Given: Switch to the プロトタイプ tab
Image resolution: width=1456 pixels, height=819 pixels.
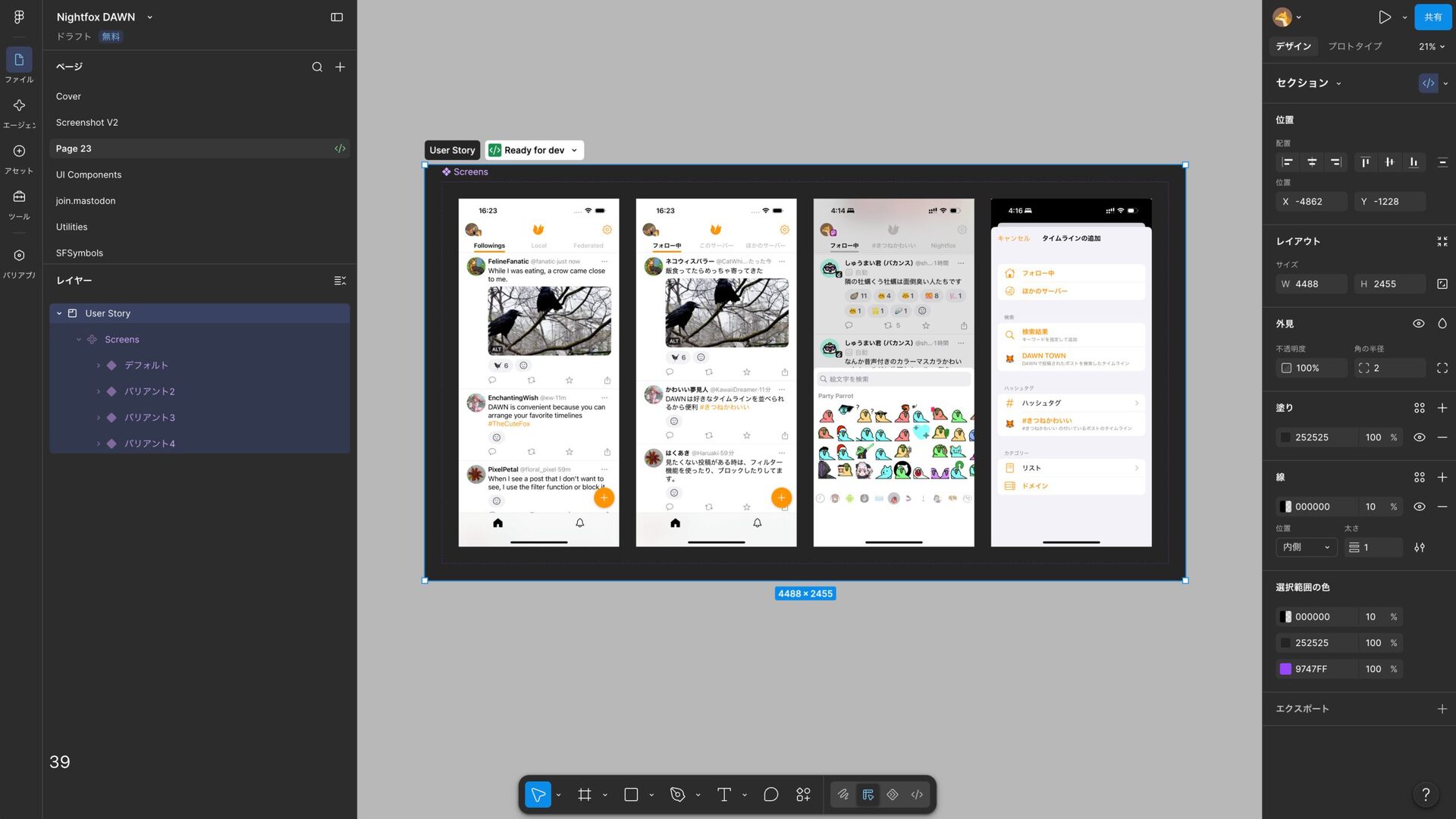Looking at the screenshot, I should click(1354, 46).
